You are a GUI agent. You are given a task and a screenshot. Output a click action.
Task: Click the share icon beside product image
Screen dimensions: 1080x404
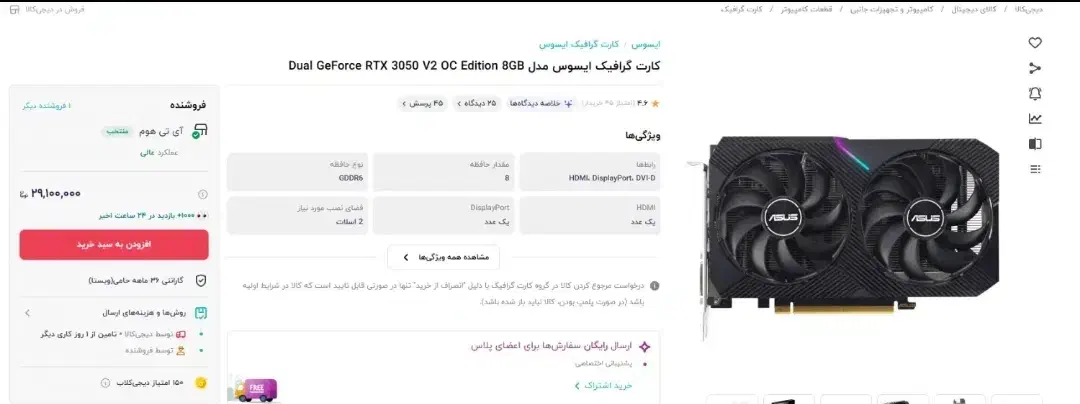(x=1035, y=68)
